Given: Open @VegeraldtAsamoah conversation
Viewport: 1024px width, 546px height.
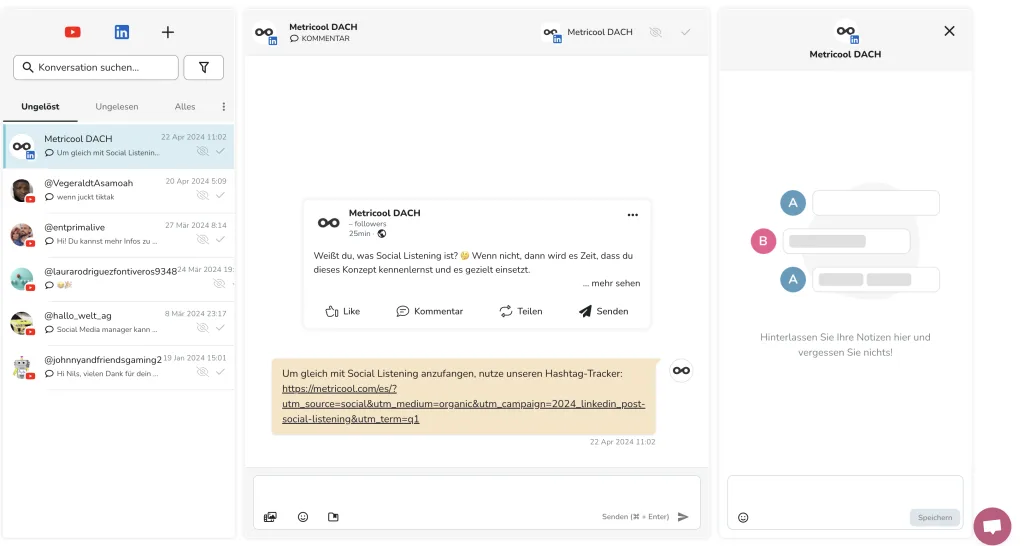Looking at the screenshot, I should [x=119, y=190].
